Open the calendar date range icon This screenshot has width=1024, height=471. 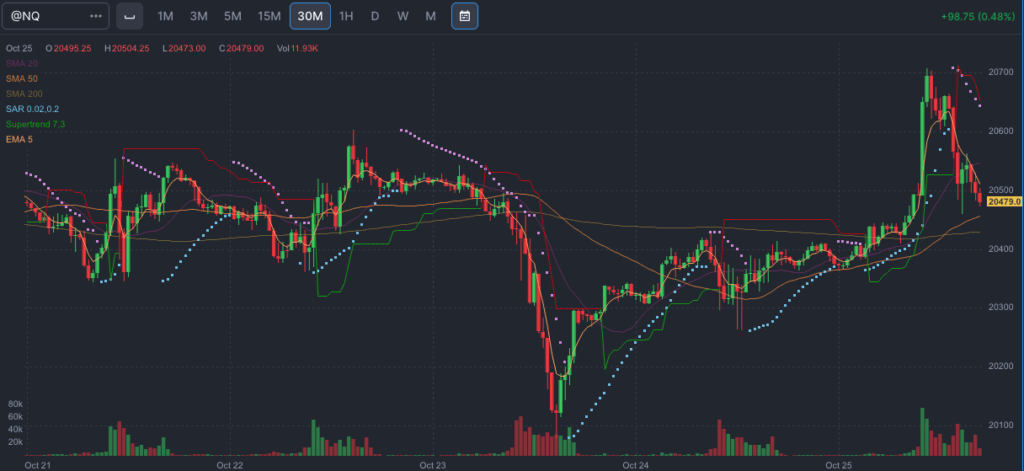point(464,16)
